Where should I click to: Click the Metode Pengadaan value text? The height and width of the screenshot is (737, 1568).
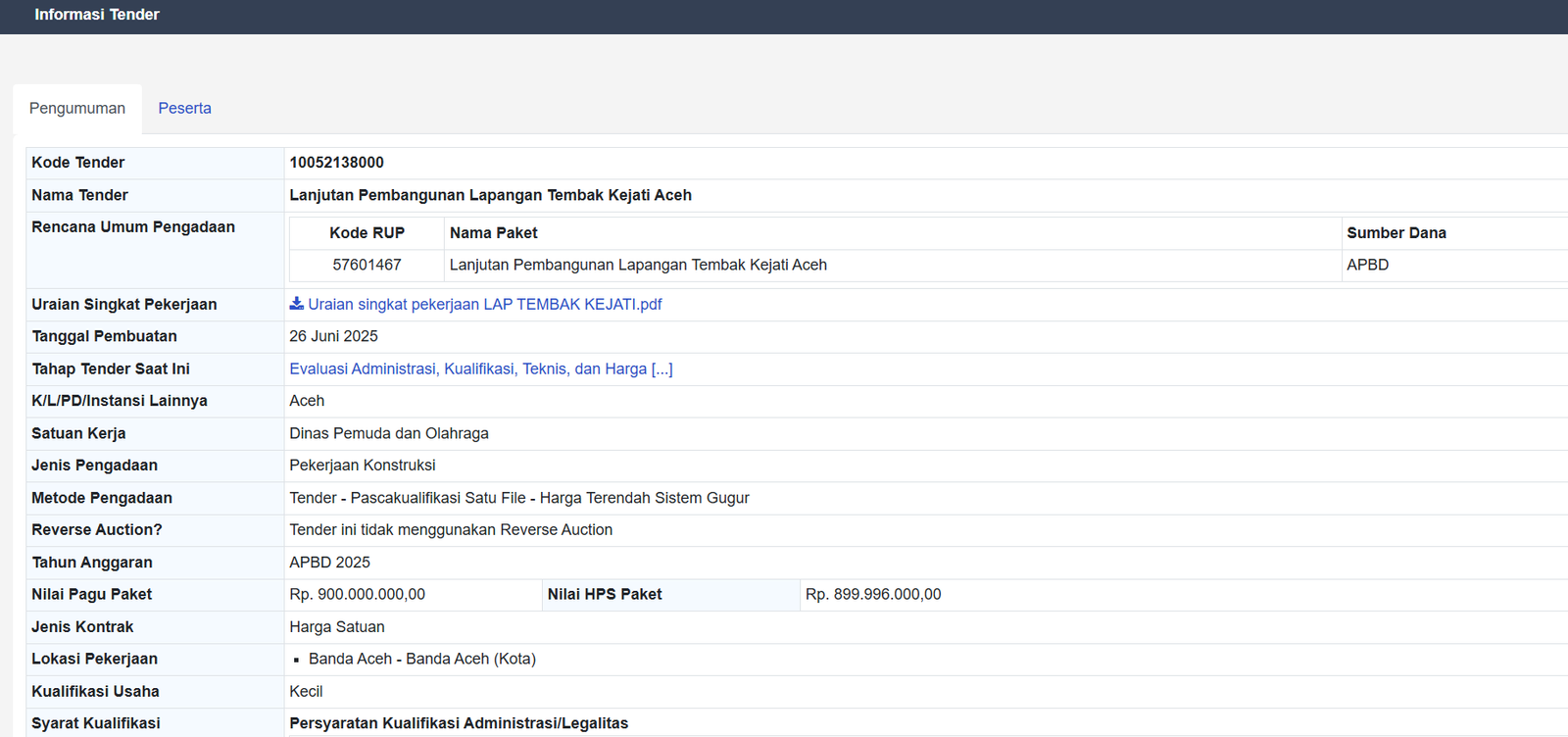coord(518,499)
